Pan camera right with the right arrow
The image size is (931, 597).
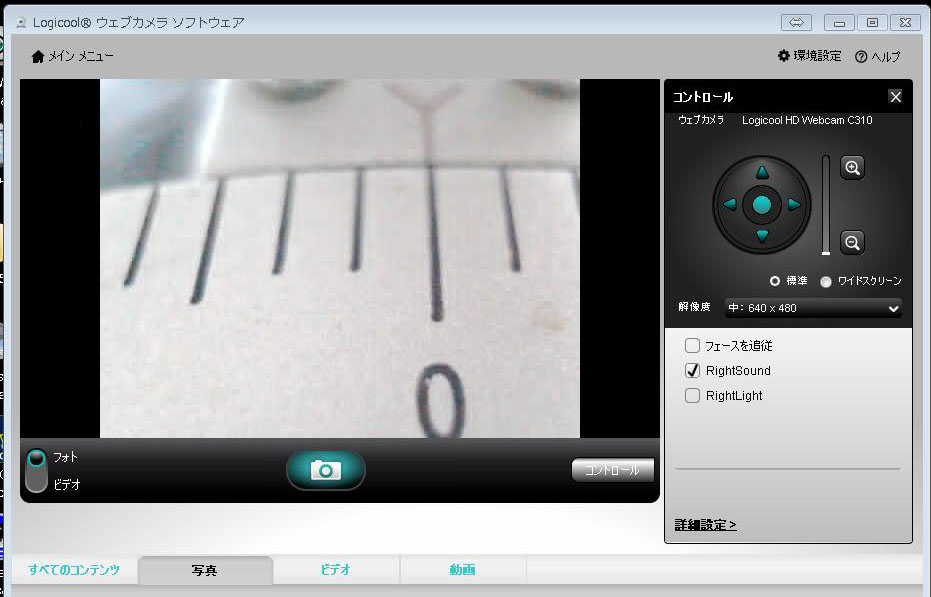(x=794, y=204)
